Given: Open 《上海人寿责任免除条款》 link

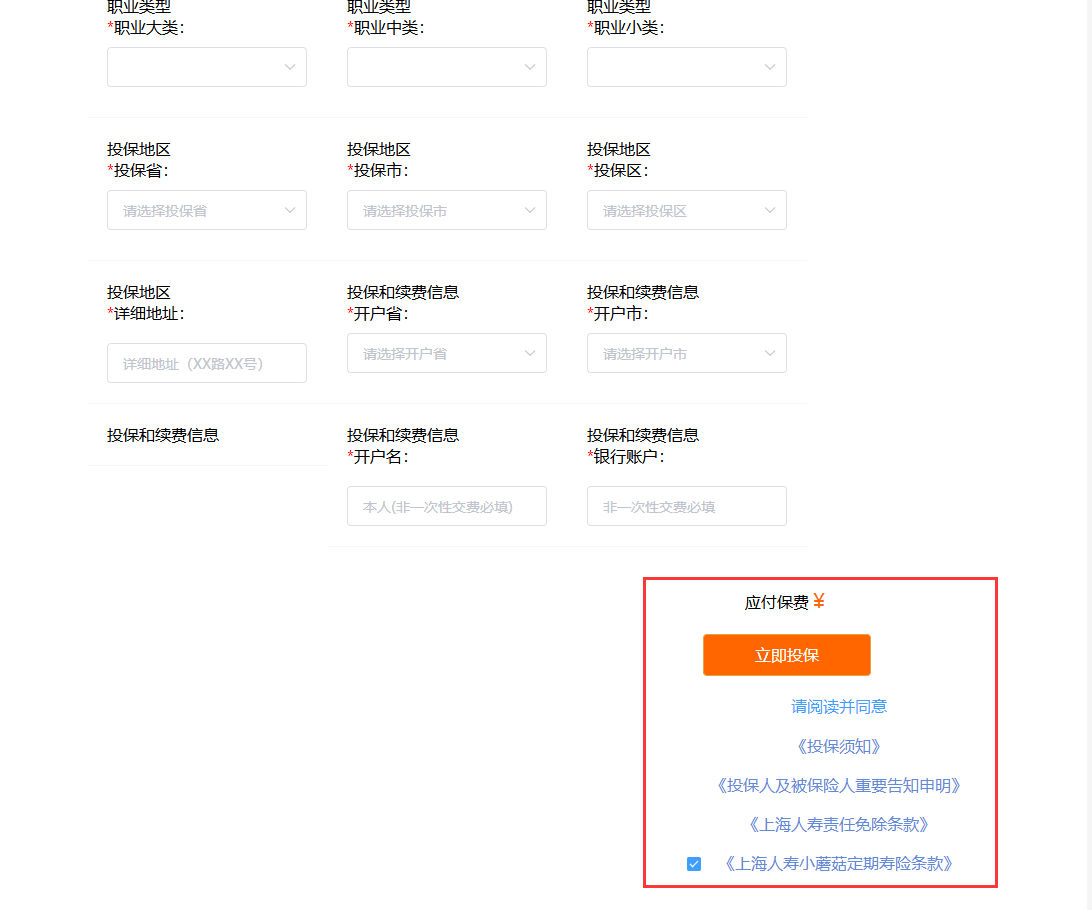Looking at the screenshot, I should click(x=838, y=825).
